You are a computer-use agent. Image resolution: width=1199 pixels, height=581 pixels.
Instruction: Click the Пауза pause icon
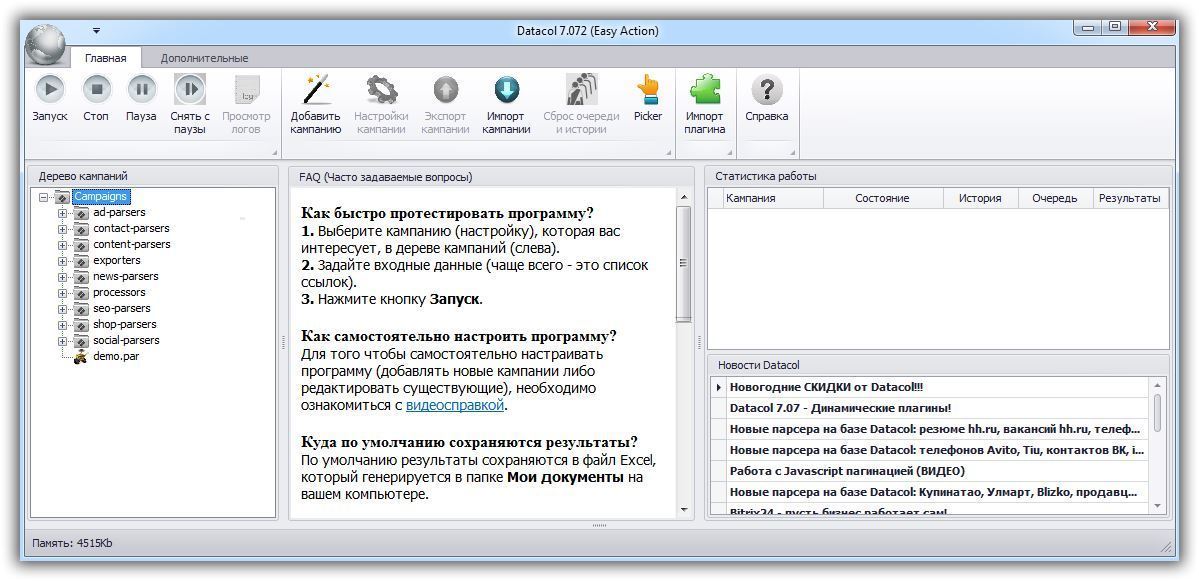click(x=141, y=90)
